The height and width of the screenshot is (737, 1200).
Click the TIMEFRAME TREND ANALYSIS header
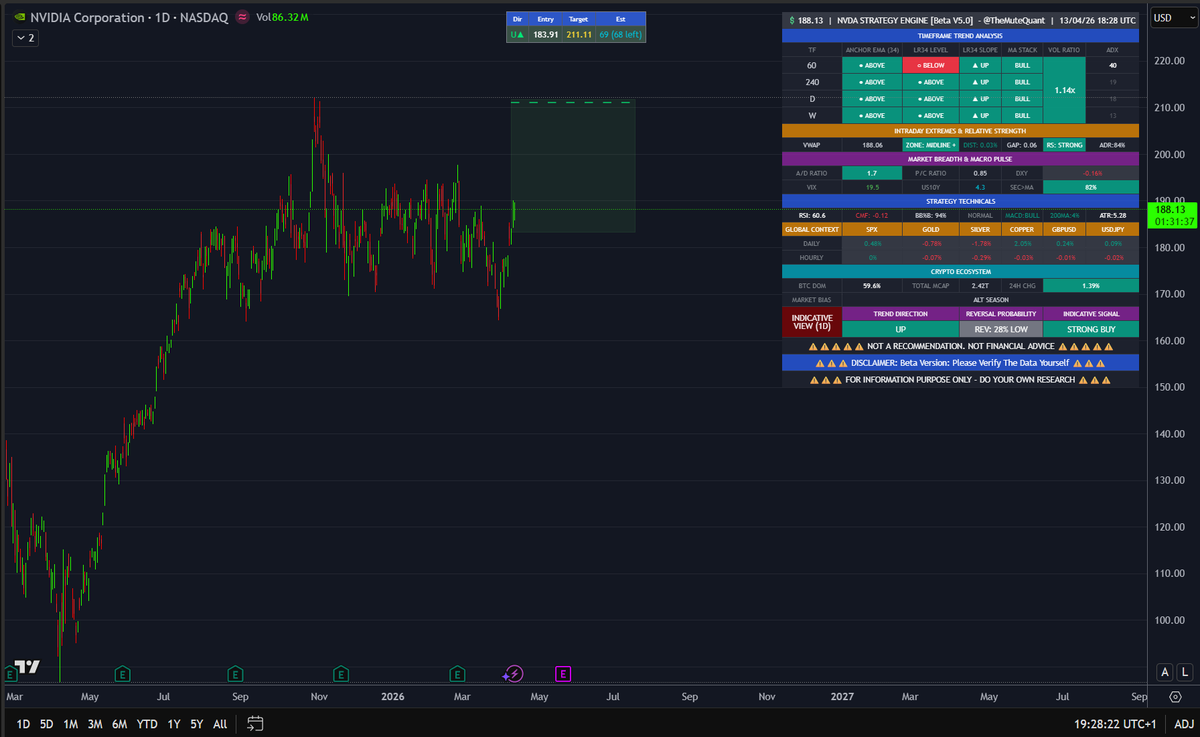[x=960, y=35]
